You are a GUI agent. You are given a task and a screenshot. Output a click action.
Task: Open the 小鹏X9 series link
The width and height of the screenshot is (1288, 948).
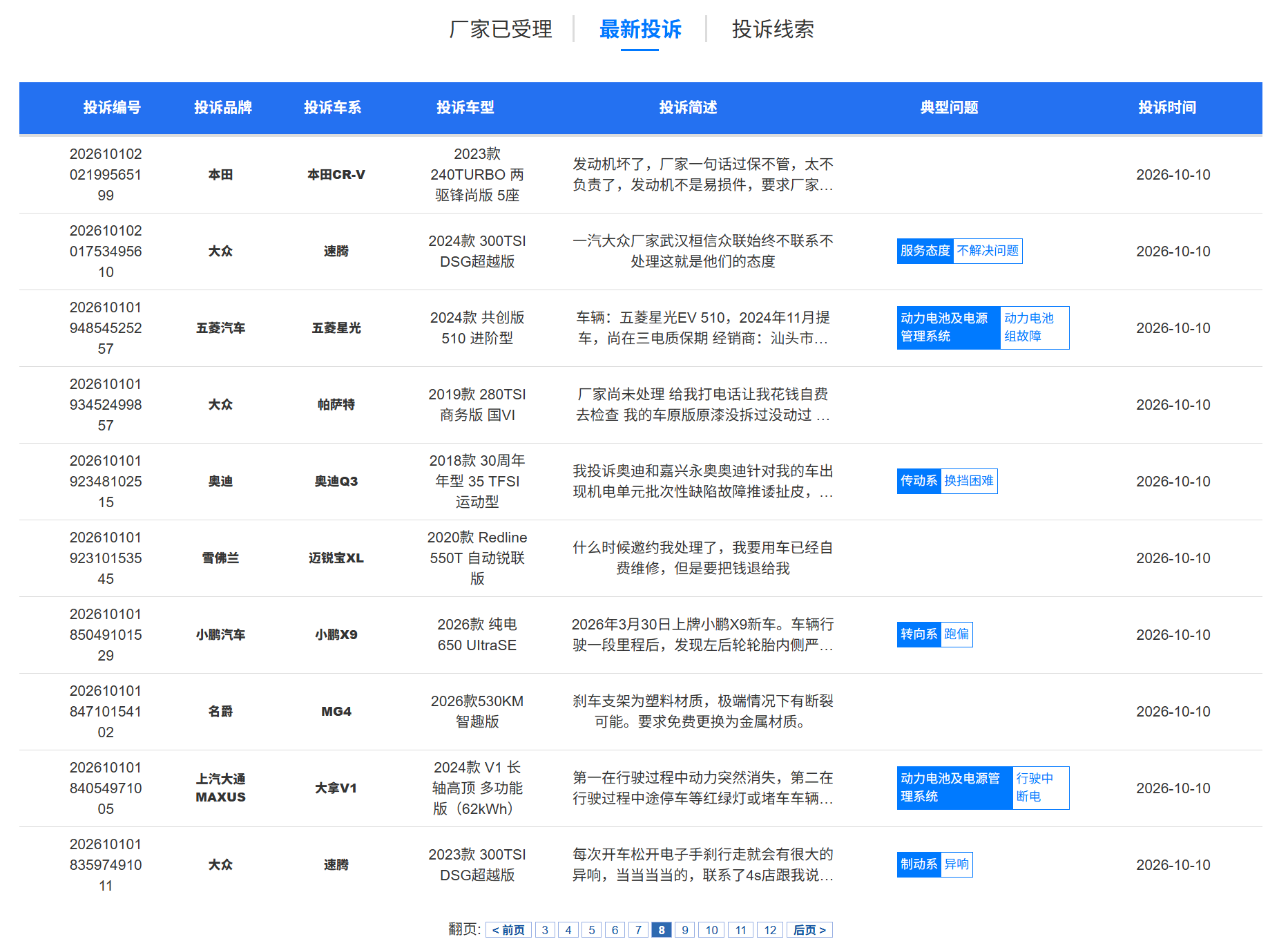coord(336,635)
